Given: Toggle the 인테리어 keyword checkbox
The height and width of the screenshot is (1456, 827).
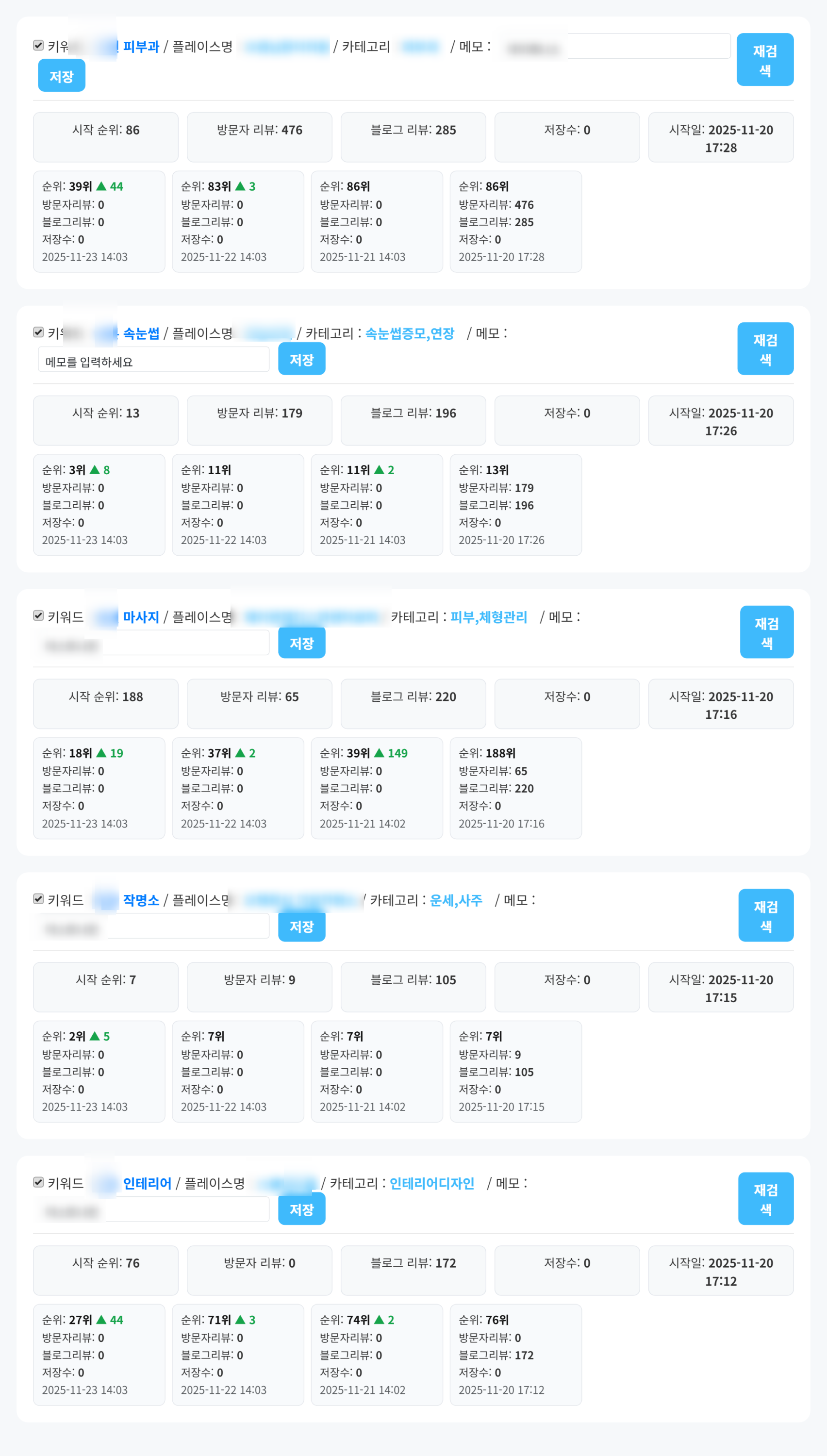Looking at the screenshot, I should tap(39, 1182).
